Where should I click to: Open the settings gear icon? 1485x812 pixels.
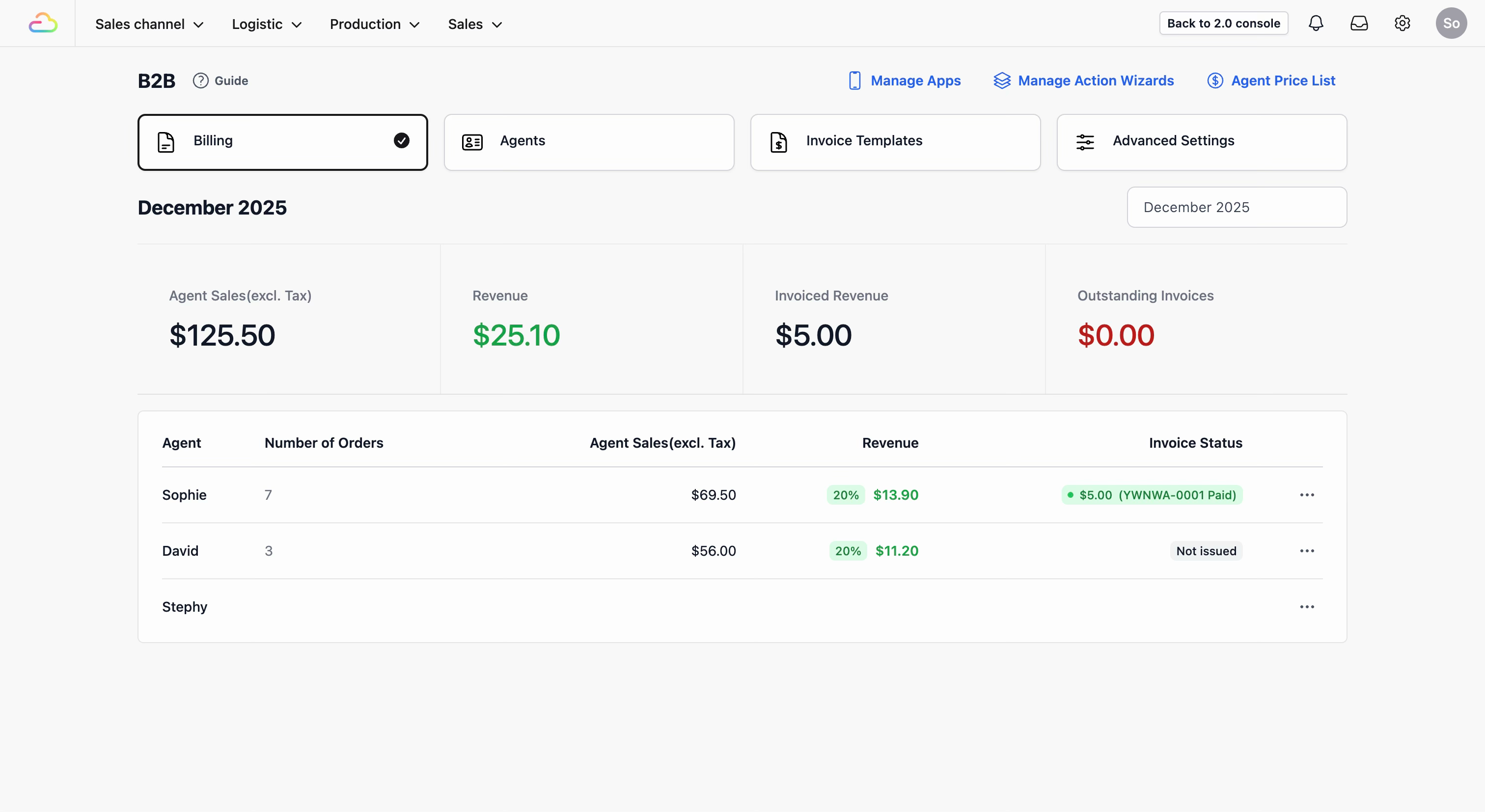click(1402, 24)
